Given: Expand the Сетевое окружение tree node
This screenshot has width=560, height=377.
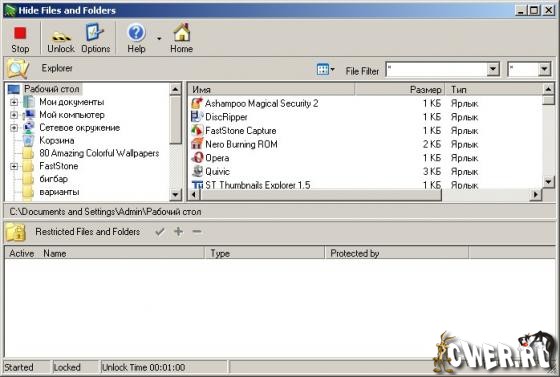Looking at the screenshot, I should [14, 128].
